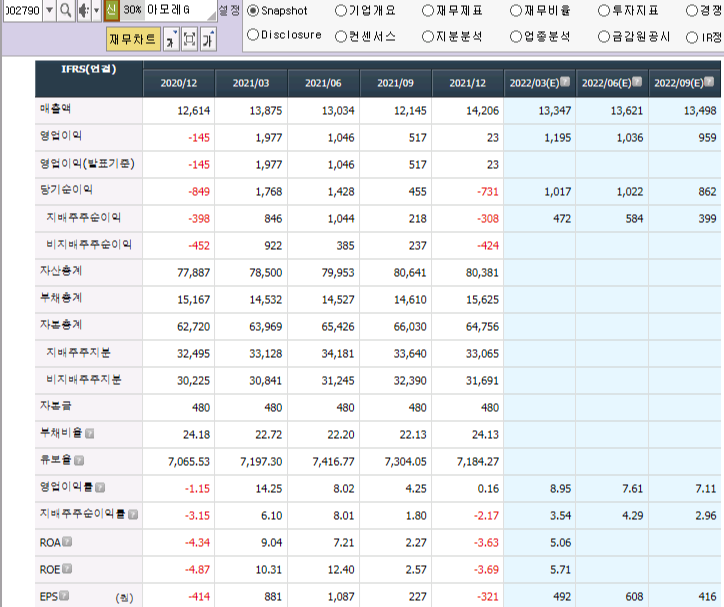Open the stock code dropdown arrow
The height and width of the screenshot is (607, 724).
click(49, 10)
